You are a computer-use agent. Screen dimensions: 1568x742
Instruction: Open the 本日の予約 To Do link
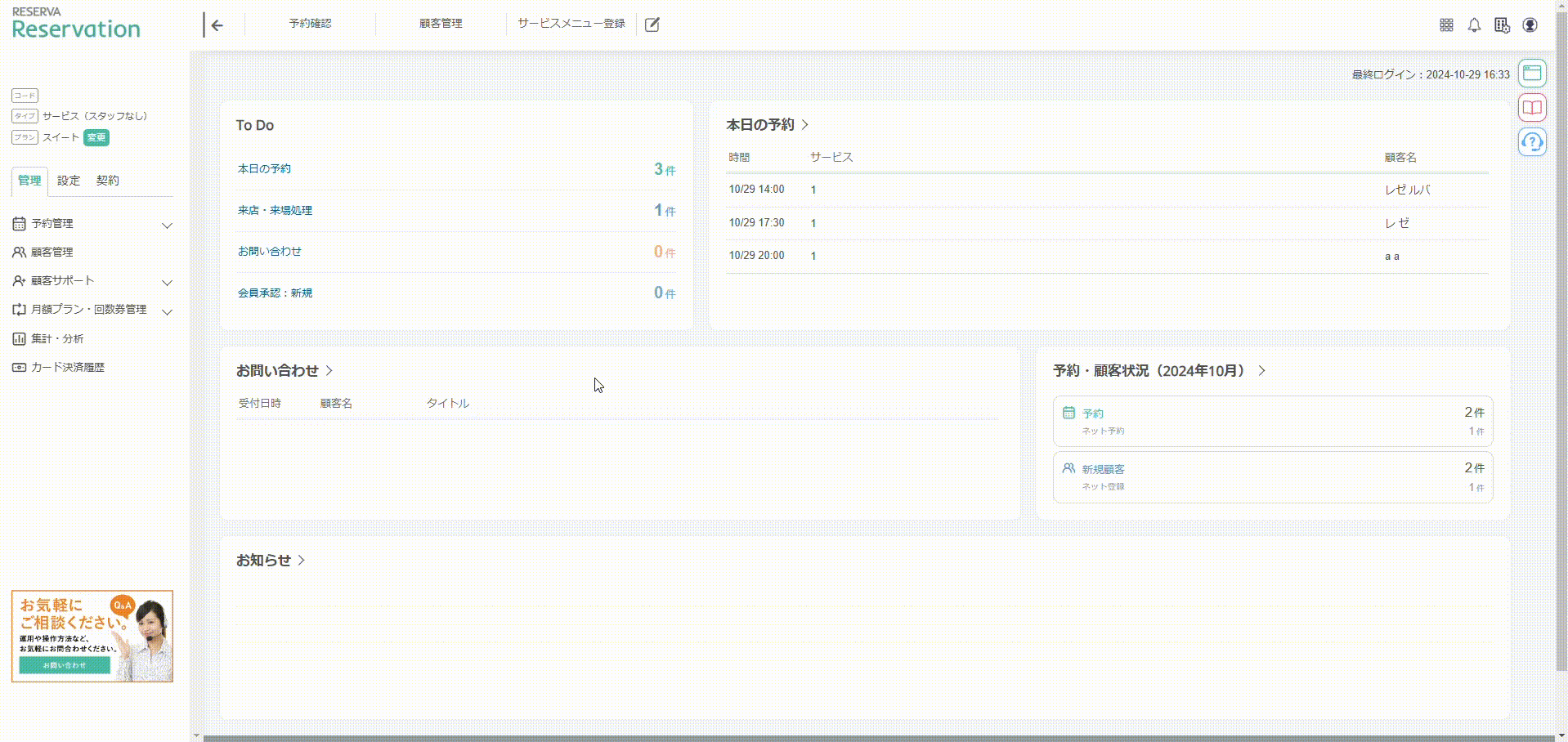point(264,168)
